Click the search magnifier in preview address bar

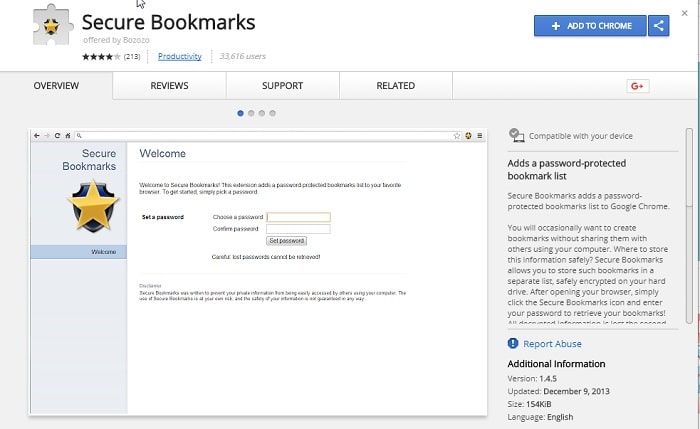[x=79, y=136]
